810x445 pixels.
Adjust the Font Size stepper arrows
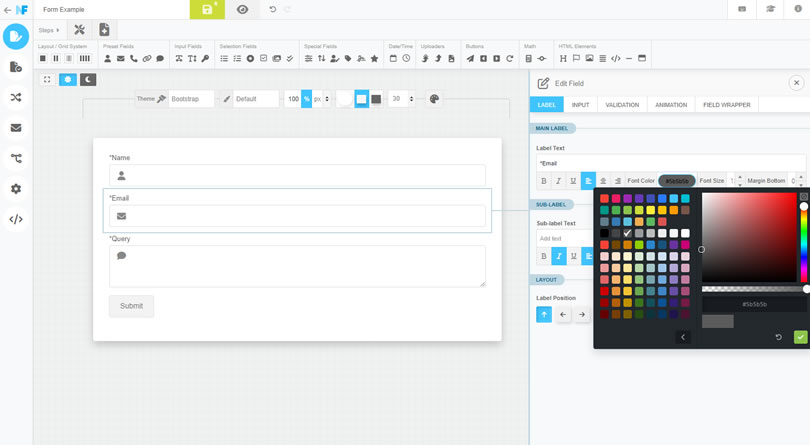[740, 180]
